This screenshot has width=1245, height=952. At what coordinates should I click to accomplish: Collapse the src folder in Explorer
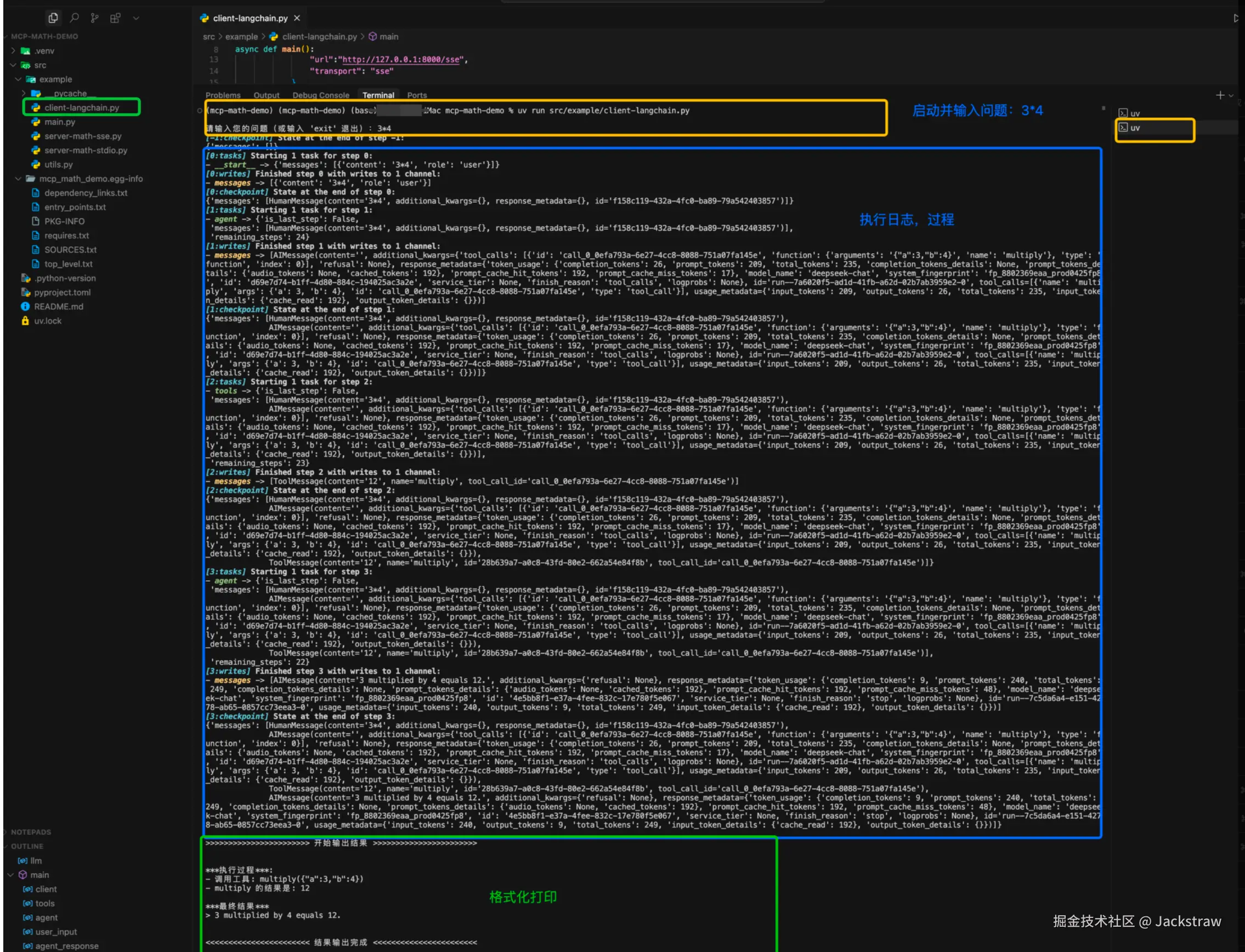coord(13,65)
